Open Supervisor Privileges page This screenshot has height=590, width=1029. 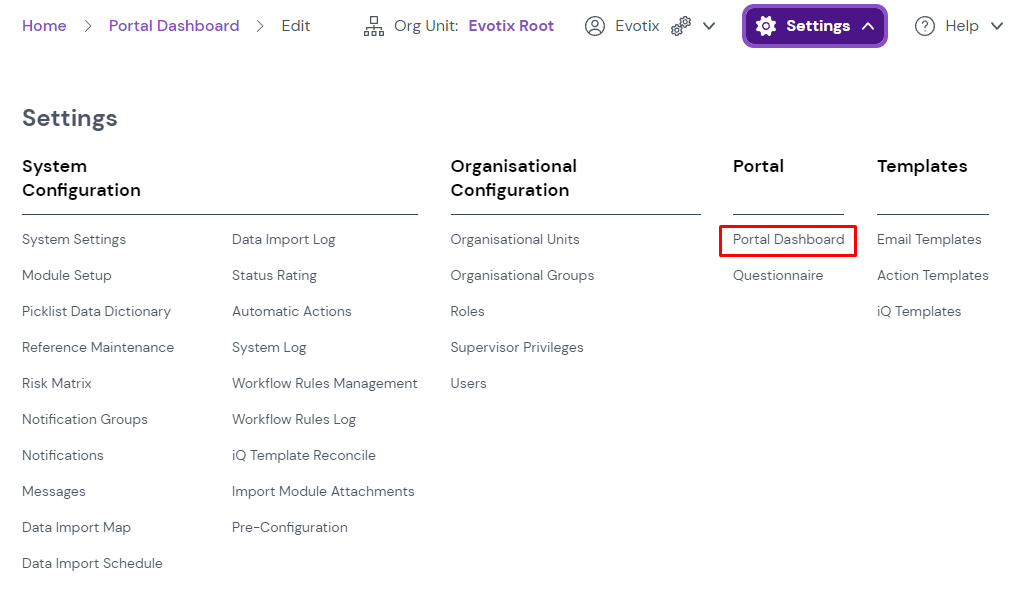point(517,348)
